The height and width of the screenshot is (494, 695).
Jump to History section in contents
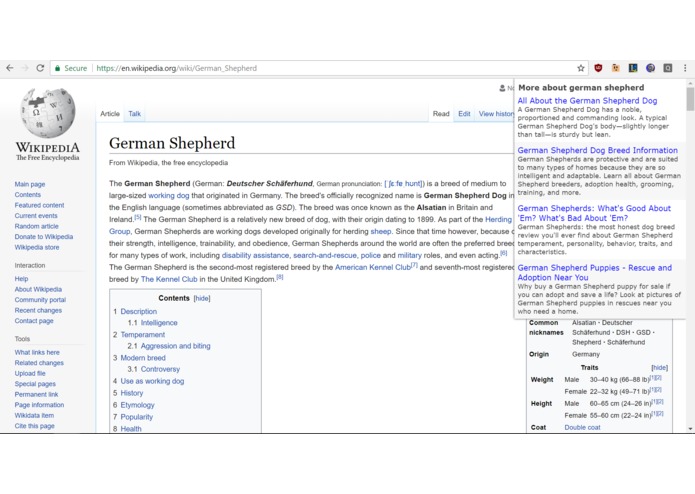132,393
